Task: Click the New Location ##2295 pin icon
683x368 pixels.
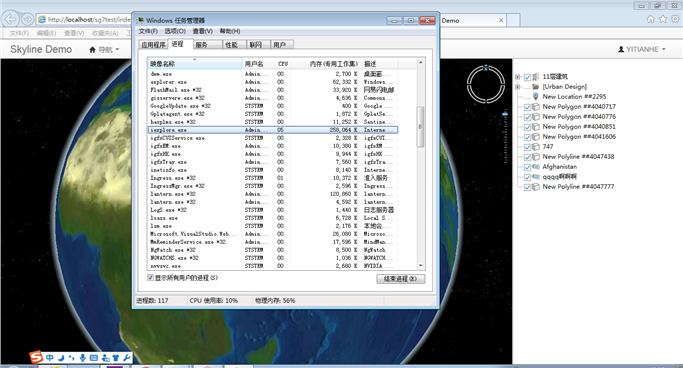Action: pyautogui.click(x=536, y=97)
